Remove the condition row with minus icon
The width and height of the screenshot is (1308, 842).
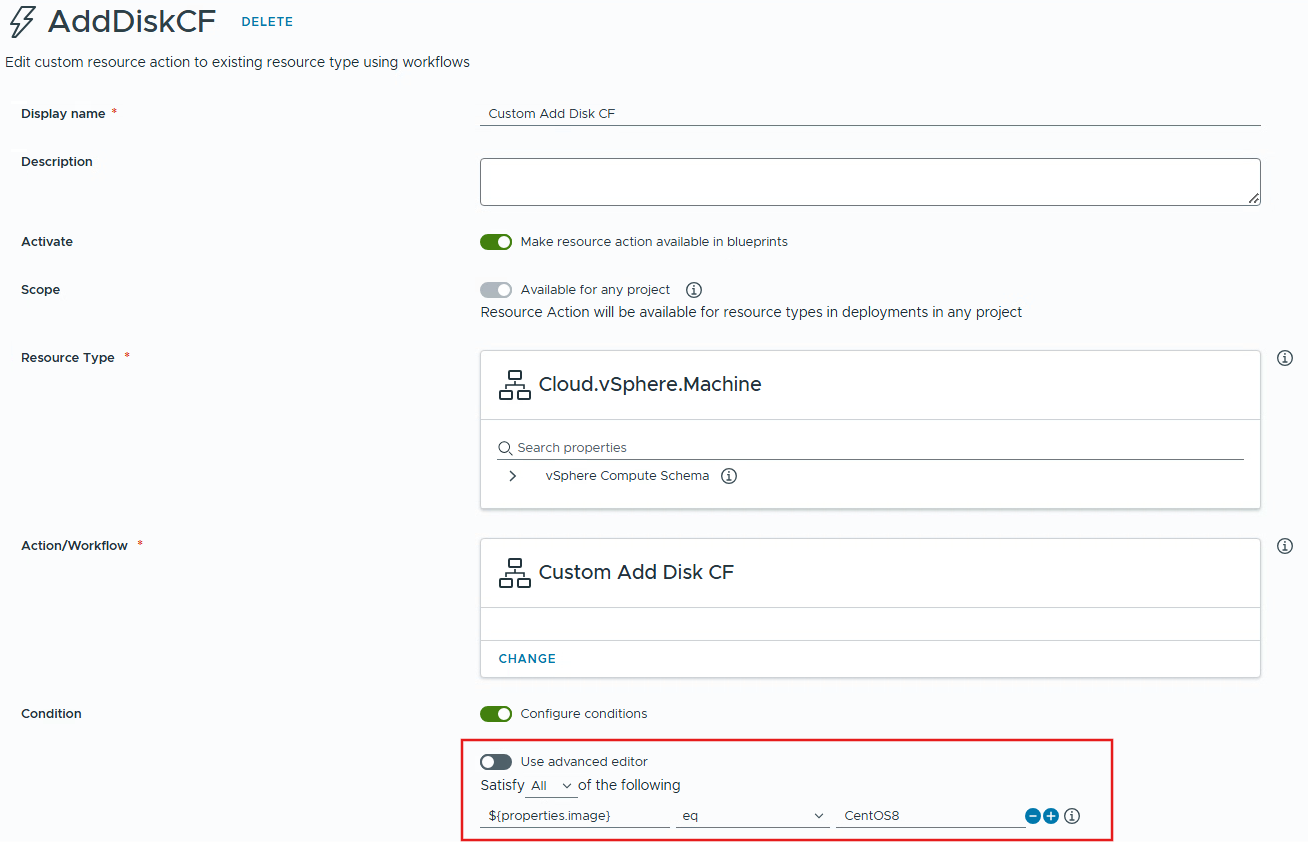point(1033,816)
